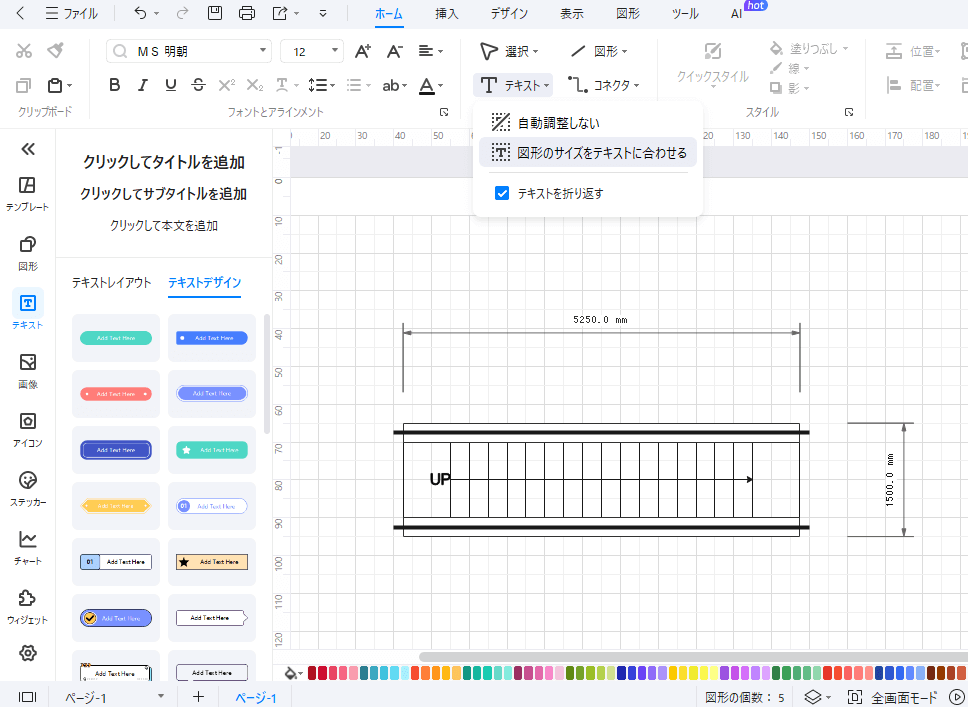Switch to the 図形 tab
Image resolution: width=968 pixels, height=707 pixels.
[x=628, y=14]
